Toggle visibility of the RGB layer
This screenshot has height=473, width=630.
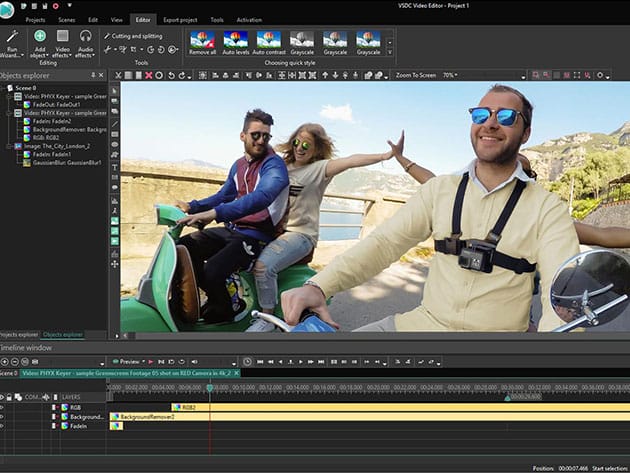pos(3,408)
